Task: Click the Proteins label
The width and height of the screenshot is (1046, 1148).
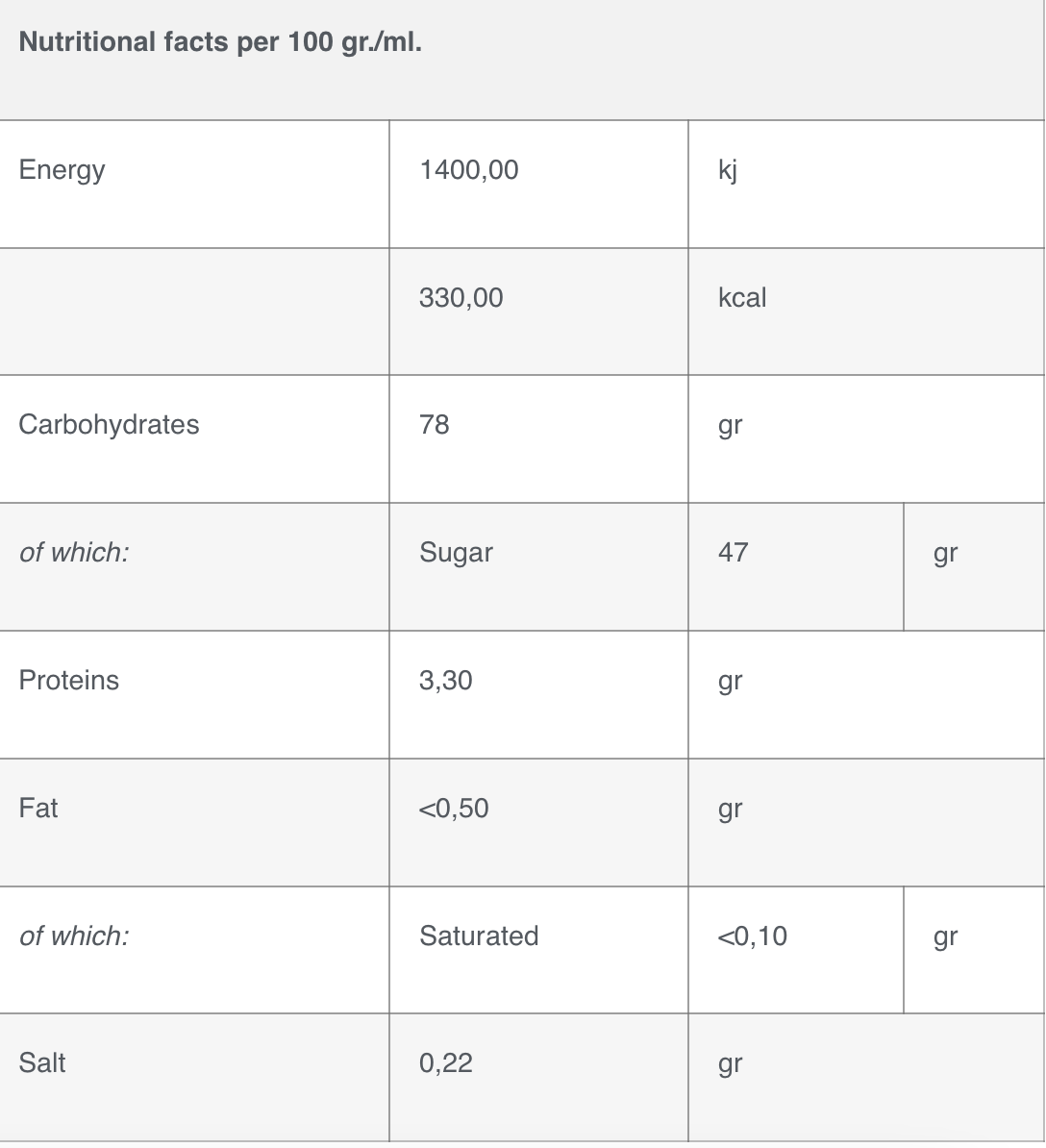Action: (x=69, y=680)
